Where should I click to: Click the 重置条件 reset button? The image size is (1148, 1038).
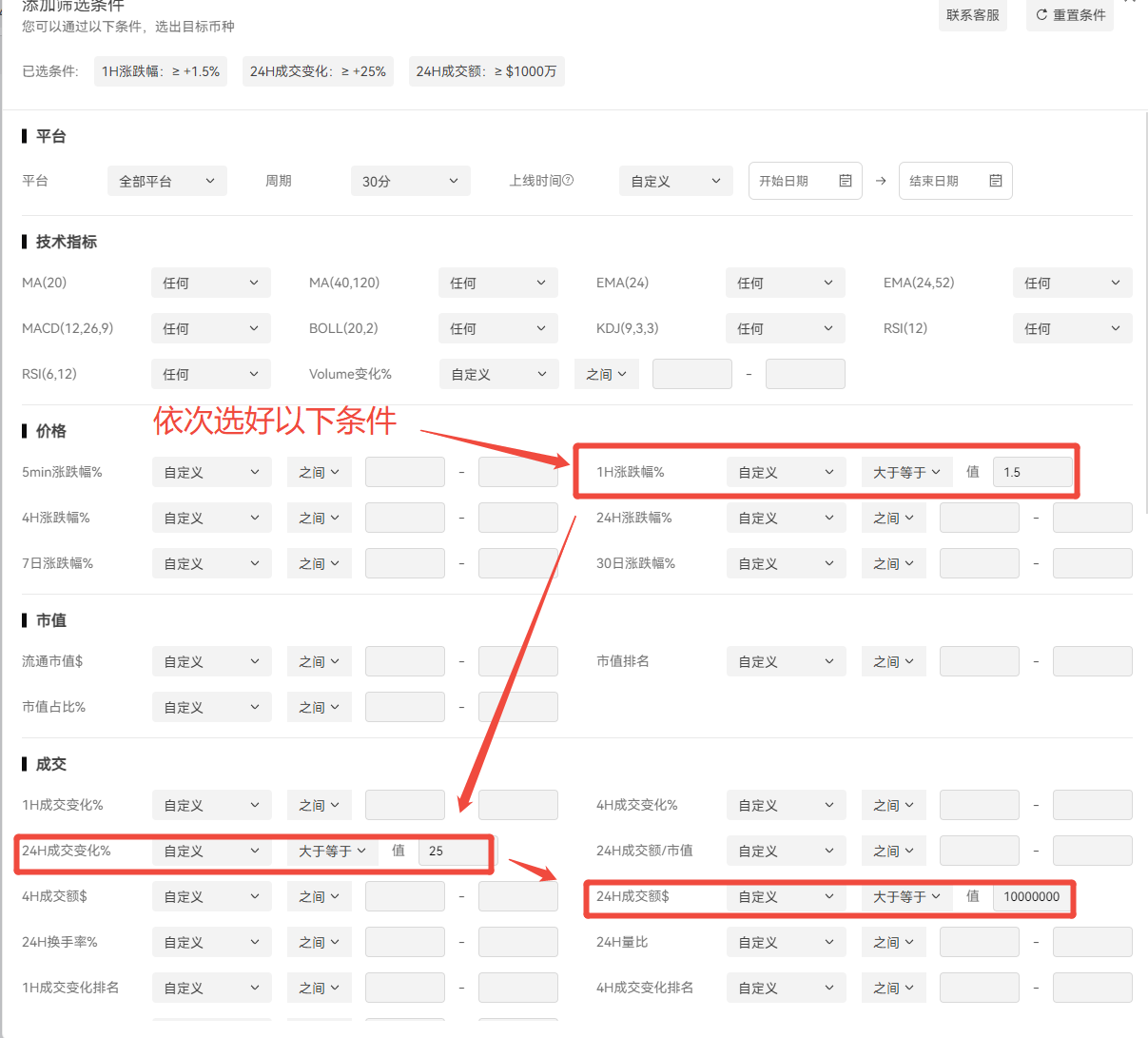[x=1070, y=15]
